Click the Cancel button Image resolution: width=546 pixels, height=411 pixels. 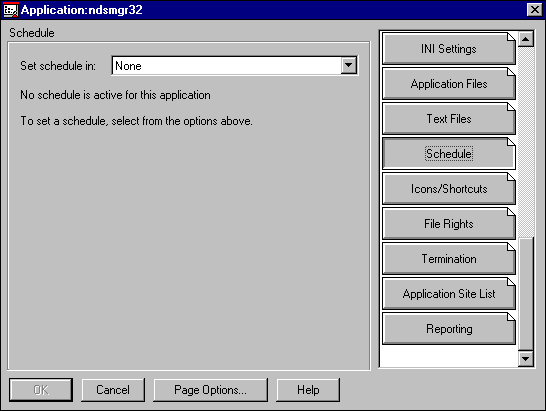113,390
